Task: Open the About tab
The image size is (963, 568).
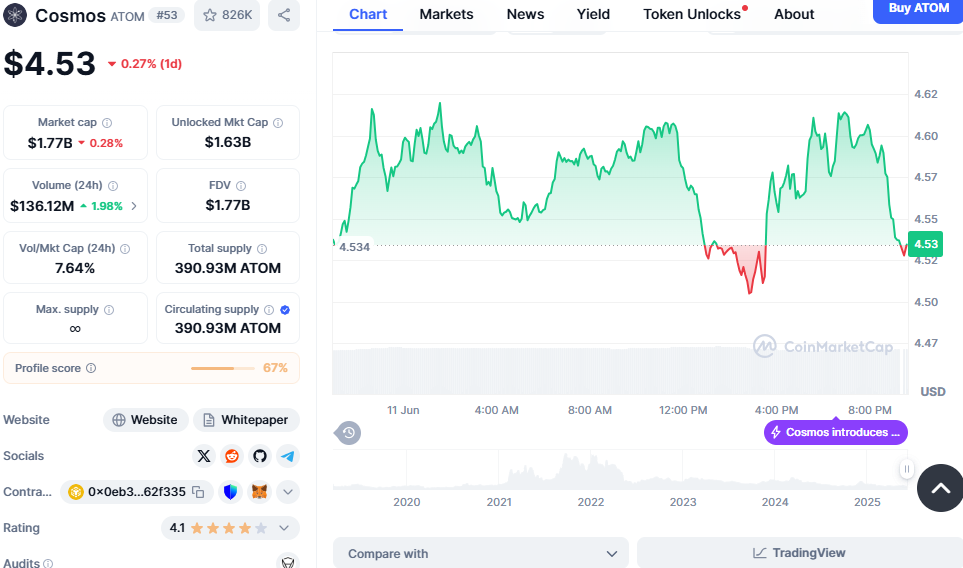Action: click(x=794, y=14)
